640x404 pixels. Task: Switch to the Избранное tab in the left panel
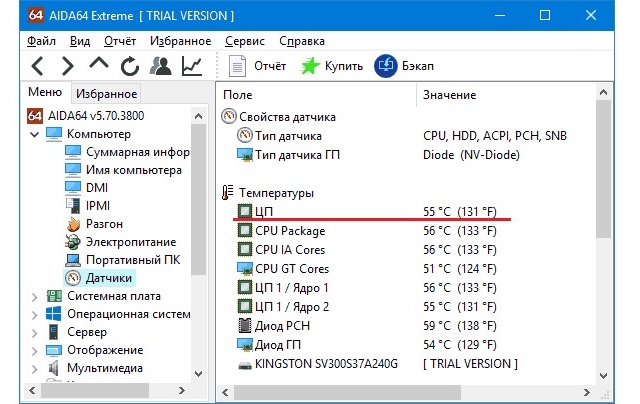point(107,94)
